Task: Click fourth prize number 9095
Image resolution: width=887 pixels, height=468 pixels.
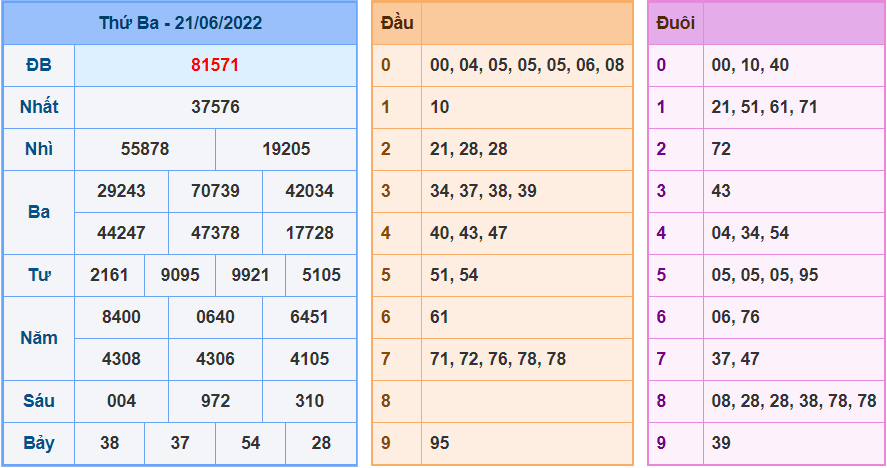Action: (x=180, y=275)
